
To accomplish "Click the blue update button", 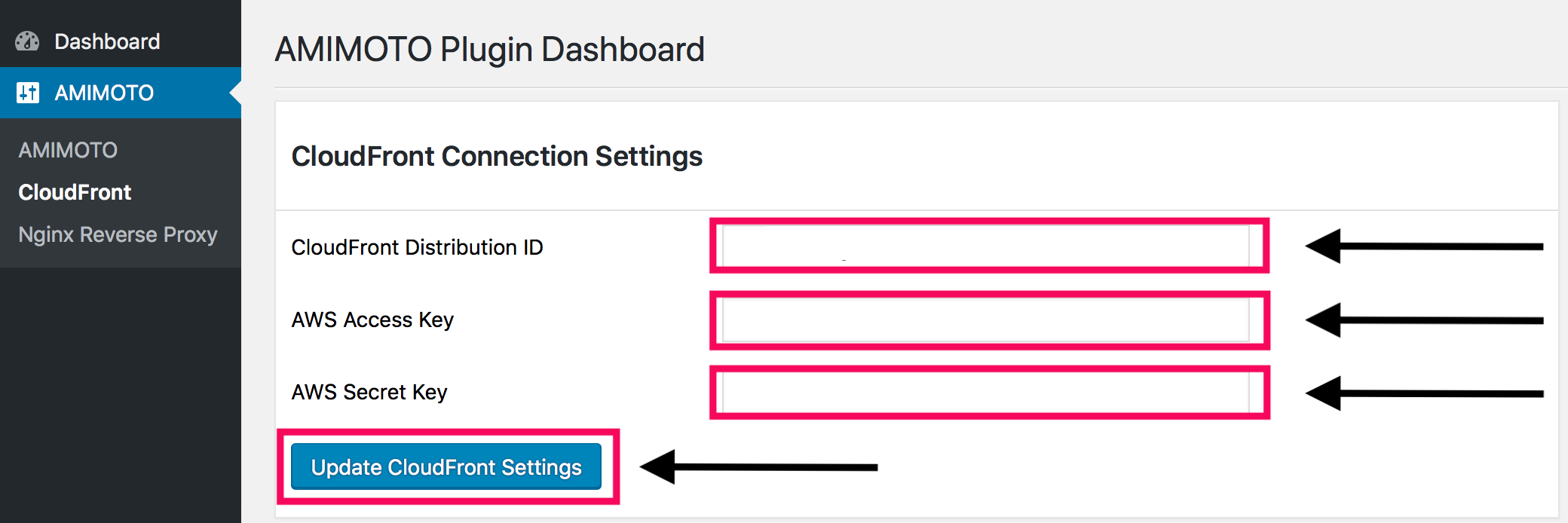I will point(445,466).
